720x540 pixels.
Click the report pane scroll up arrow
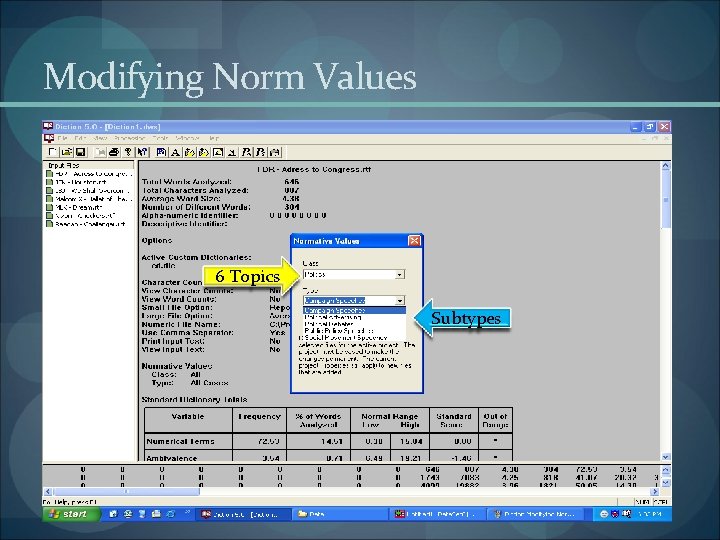665,166
